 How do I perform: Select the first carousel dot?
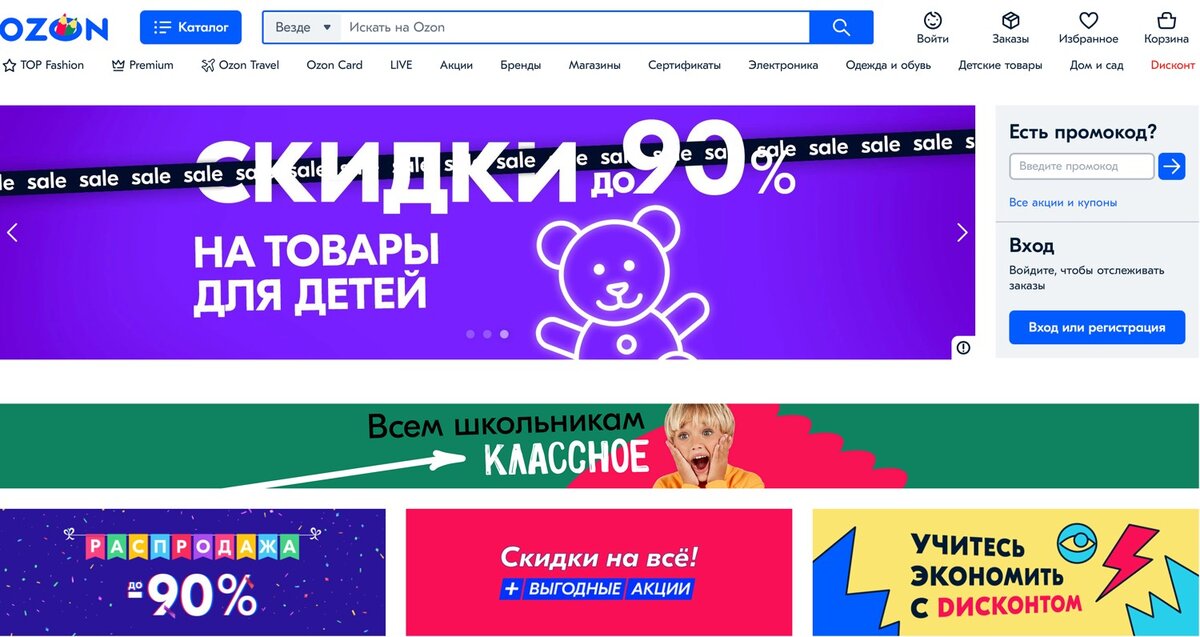[x=470, y=334]
